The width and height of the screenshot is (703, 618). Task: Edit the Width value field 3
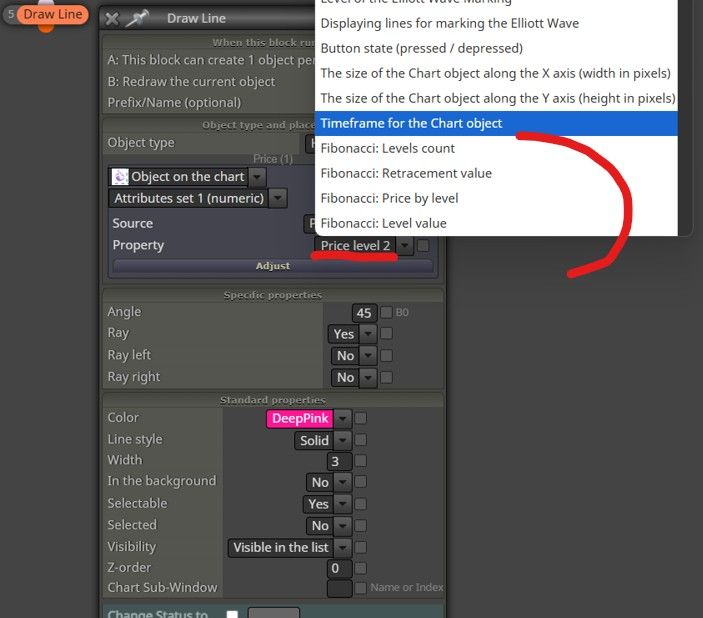click(x=339, y=461)
